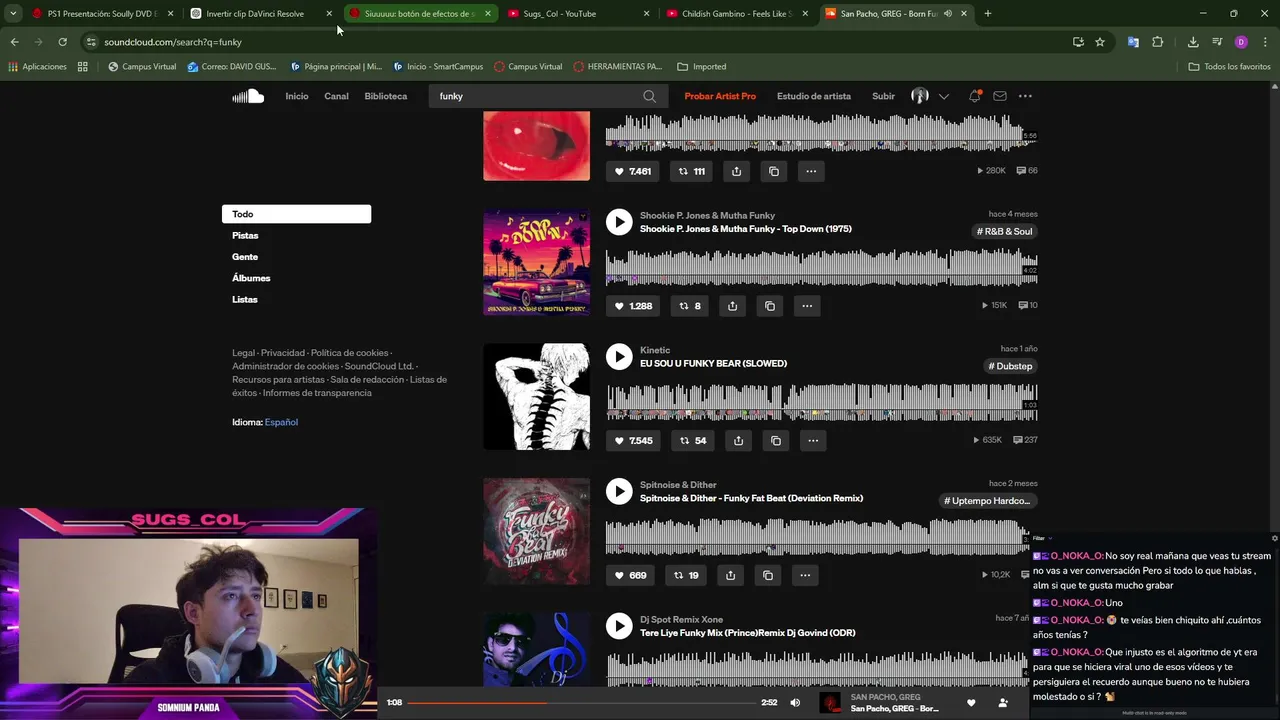The width and height of the screenshot is (1280, 720).
Task: Open the Imported bookmarks folder
Action: coord(702,67)
